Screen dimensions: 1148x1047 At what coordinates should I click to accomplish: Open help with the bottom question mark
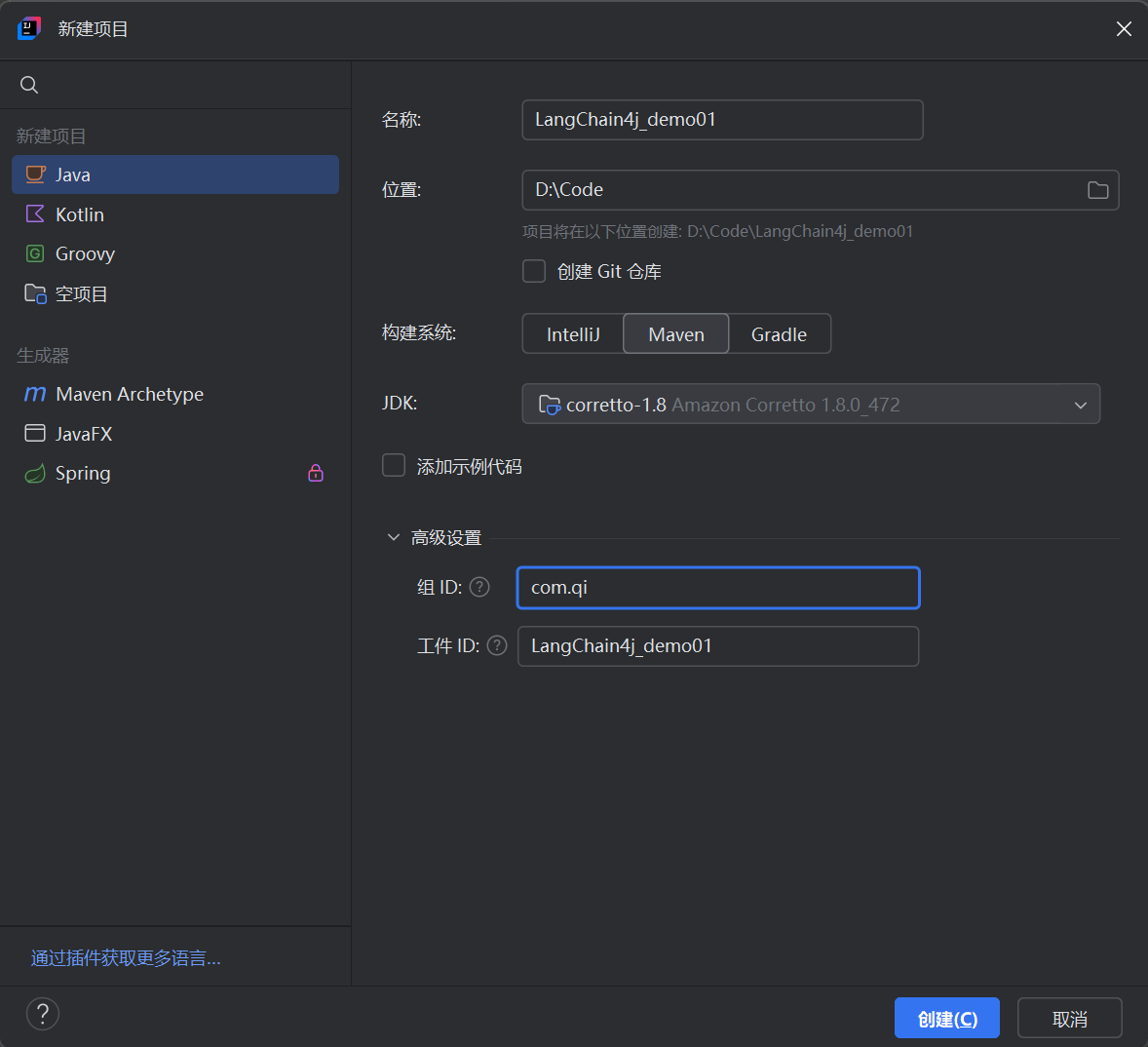[x=43, y=1014]
